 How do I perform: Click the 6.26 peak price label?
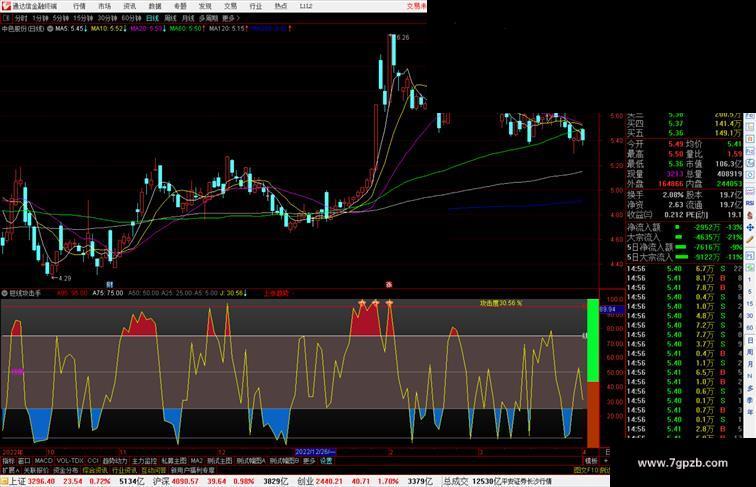[x=402, y=38]
